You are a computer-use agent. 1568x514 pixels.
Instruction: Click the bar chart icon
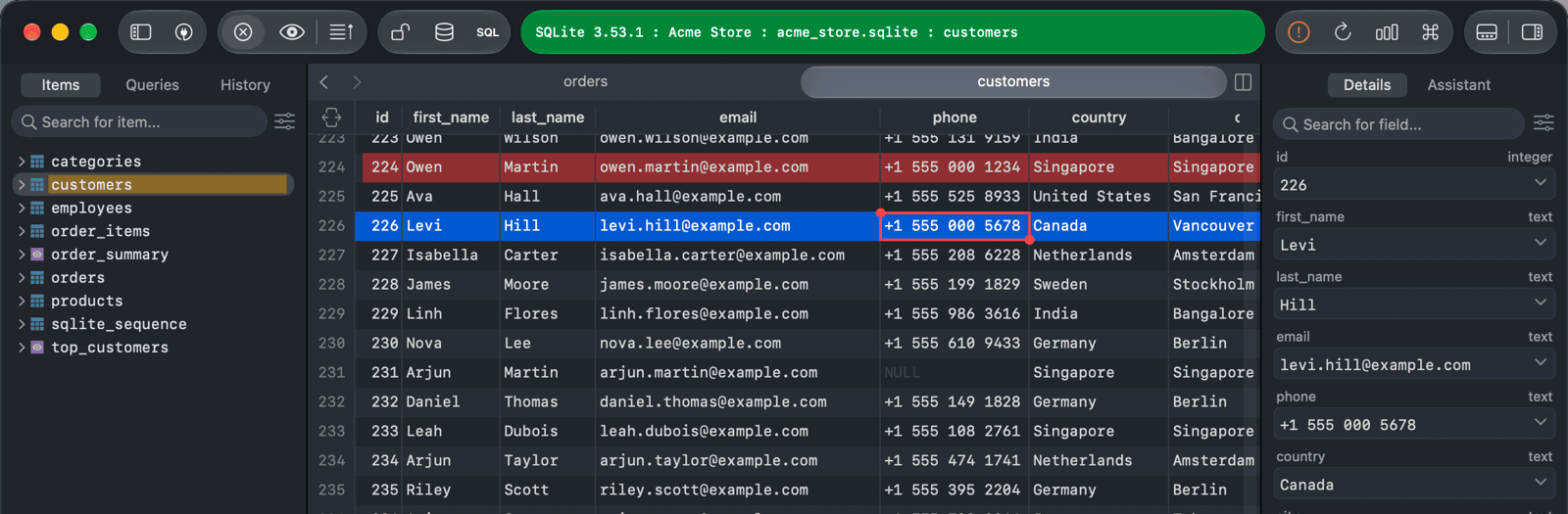pos(1387,32)
